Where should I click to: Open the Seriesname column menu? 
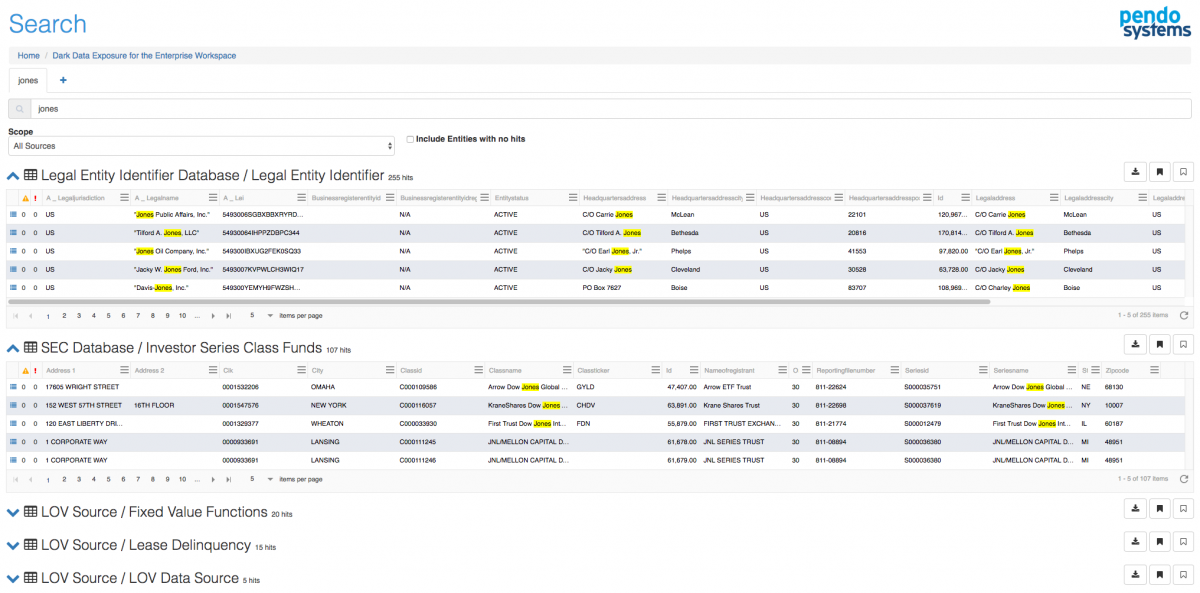[x=1070, y=370]
